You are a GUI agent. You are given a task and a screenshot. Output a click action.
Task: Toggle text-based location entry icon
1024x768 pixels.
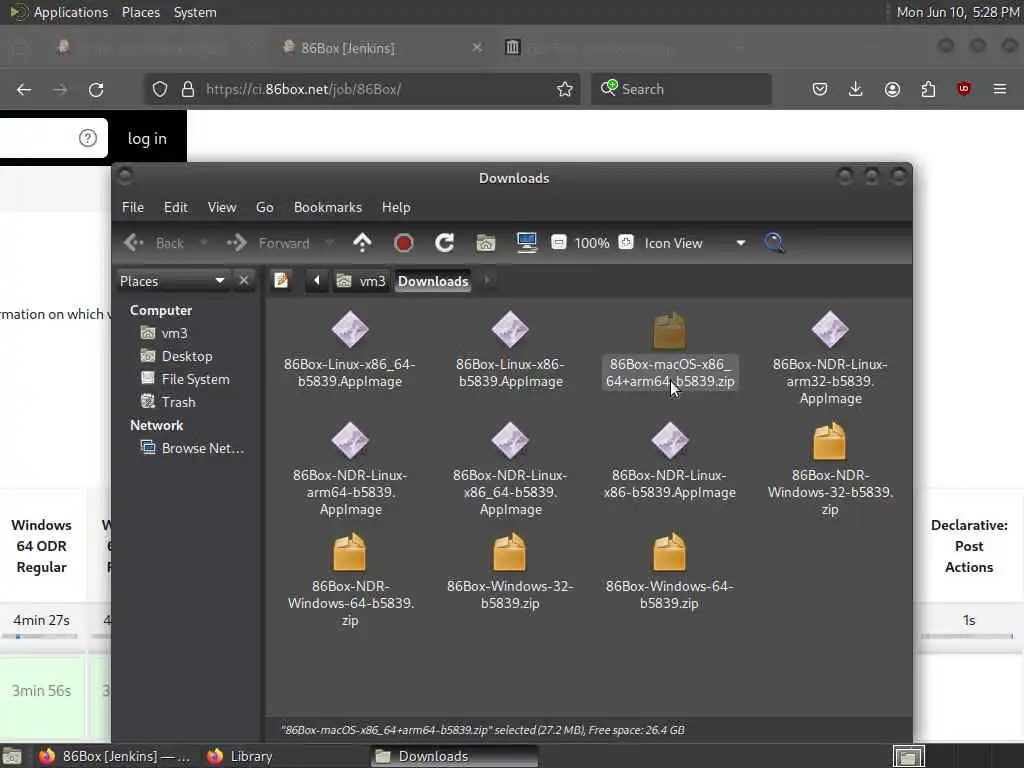click(281, 280)
